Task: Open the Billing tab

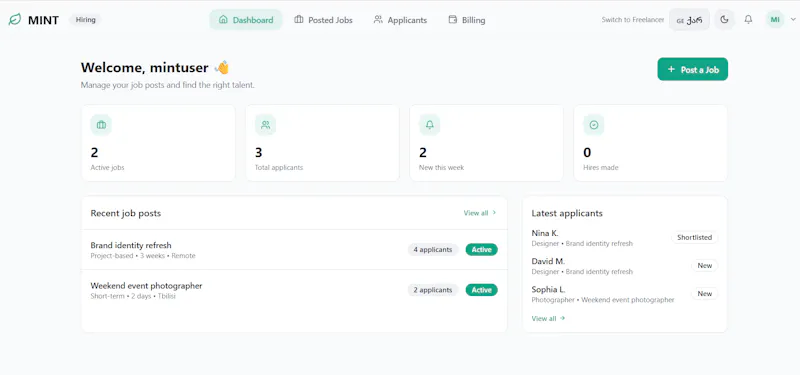Action: point(467,20)
